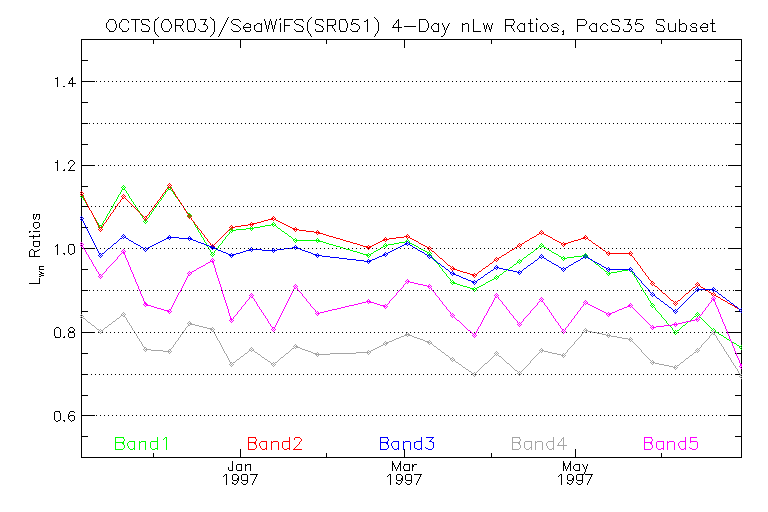Click the 1.0 y-axis tick label
This screenshot has width=768, height=512.
pos(65,249)
